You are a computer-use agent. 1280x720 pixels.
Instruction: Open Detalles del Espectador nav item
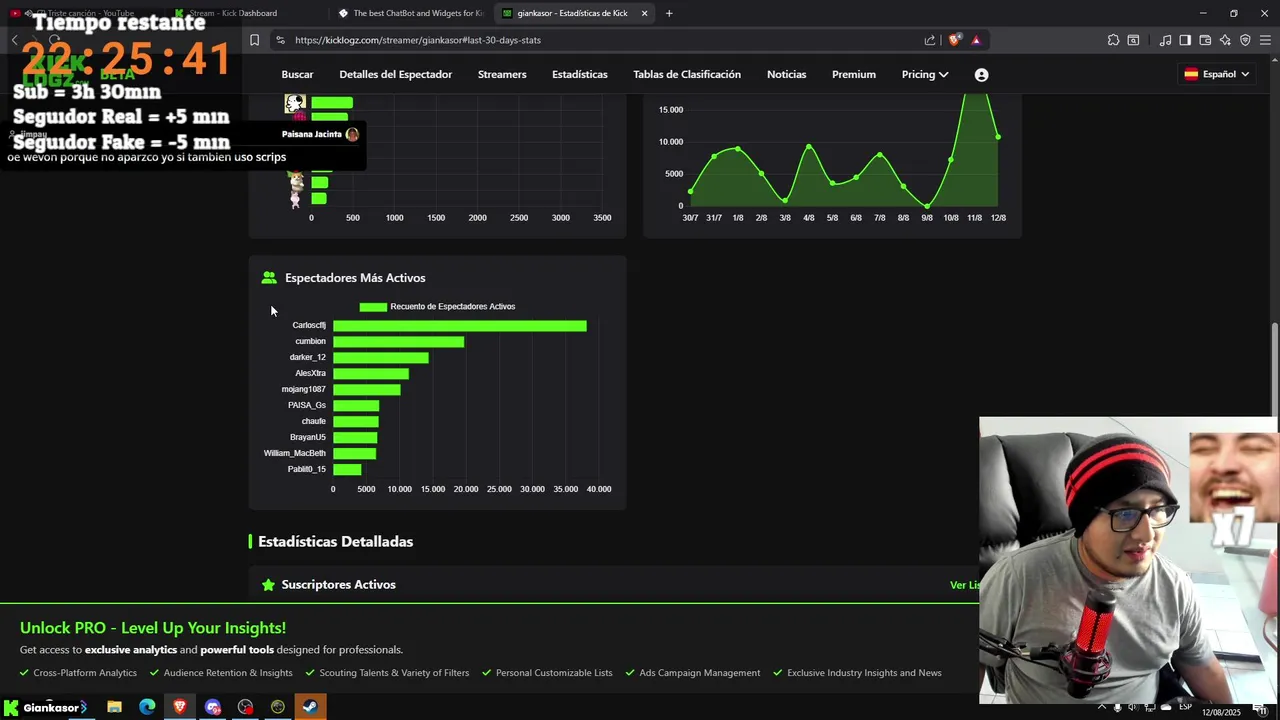click(395, 75)
